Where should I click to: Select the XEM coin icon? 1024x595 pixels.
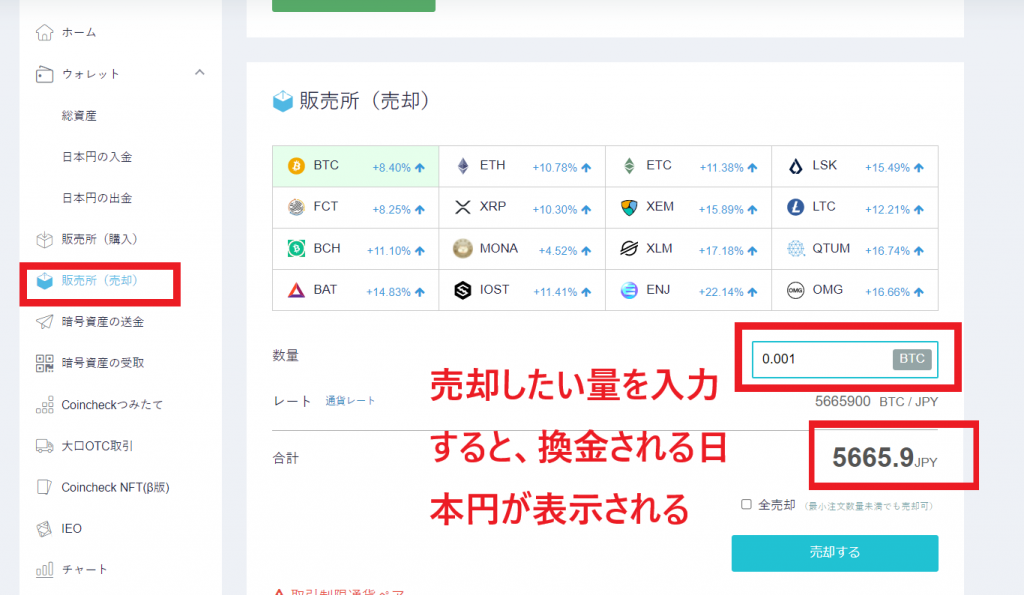(x=629, y=207)
